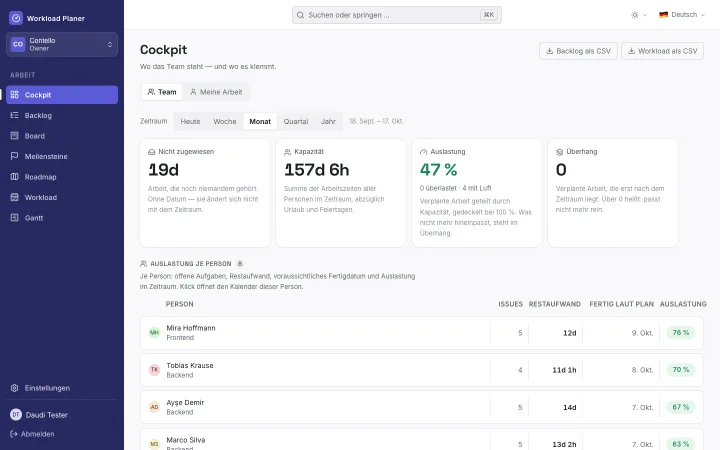
Task: Click the 19d value in Nicht zugewiesen
Action: [163, 170]
